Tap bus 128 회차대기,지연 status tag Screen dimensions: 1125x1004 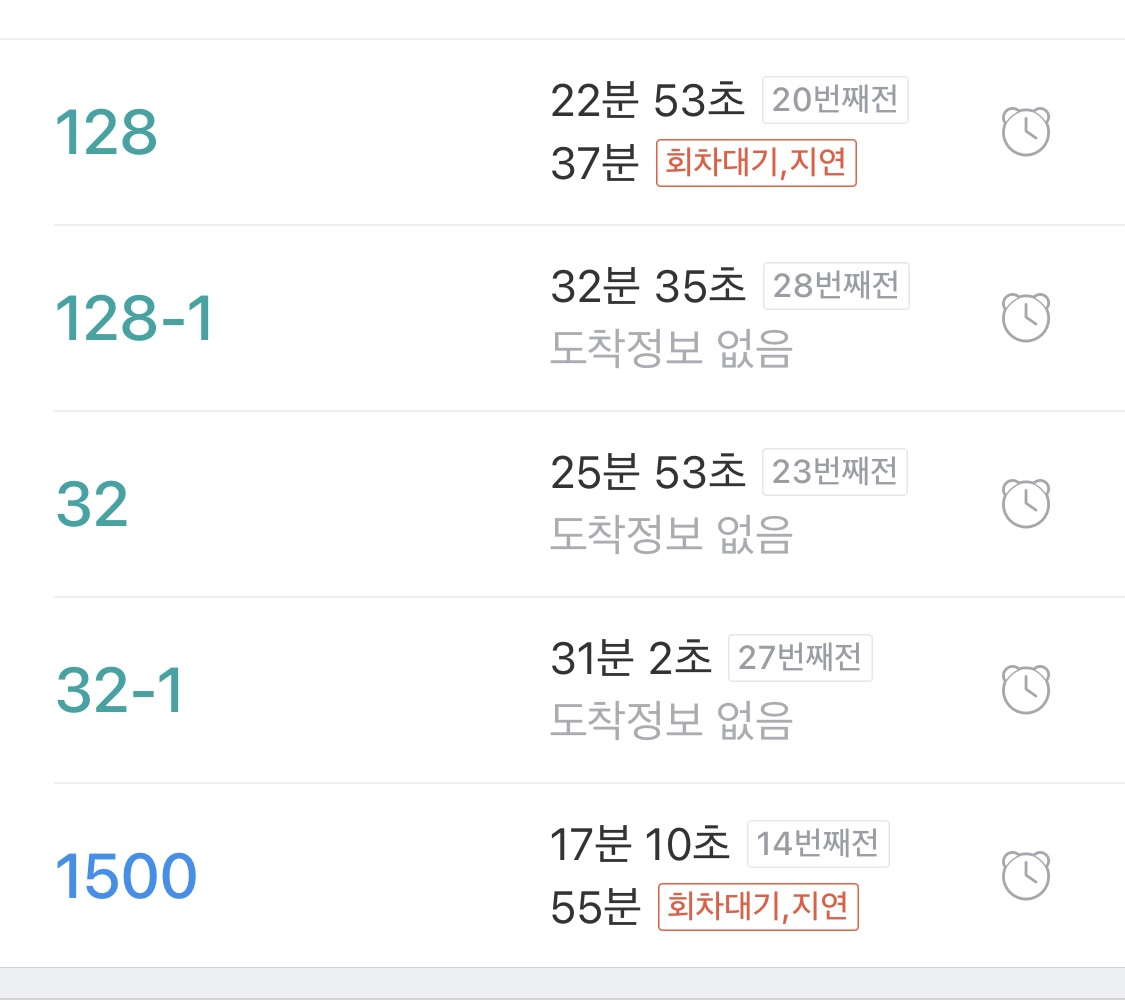pyautogui.click(x=757, y=163)
